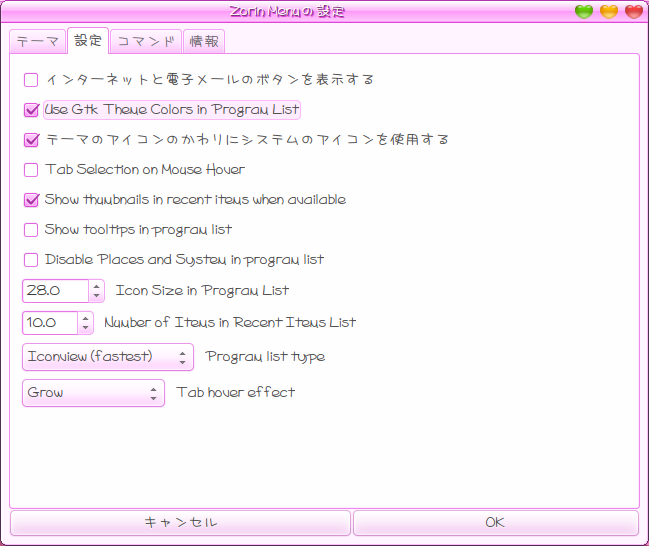Click the 'Tab hover effect' label
Viewport: 649px width, 546px height.
pos(236,392)
